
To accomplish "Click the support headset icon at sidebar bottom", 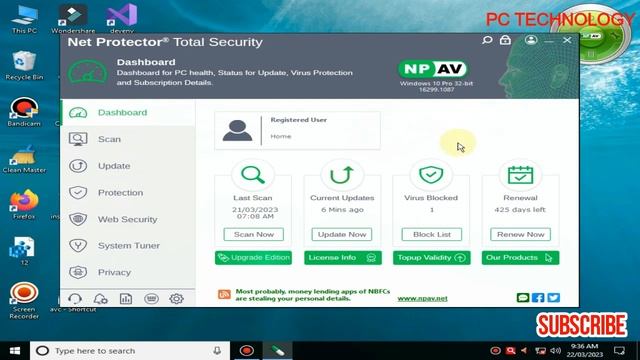I will tap(75, 299).
